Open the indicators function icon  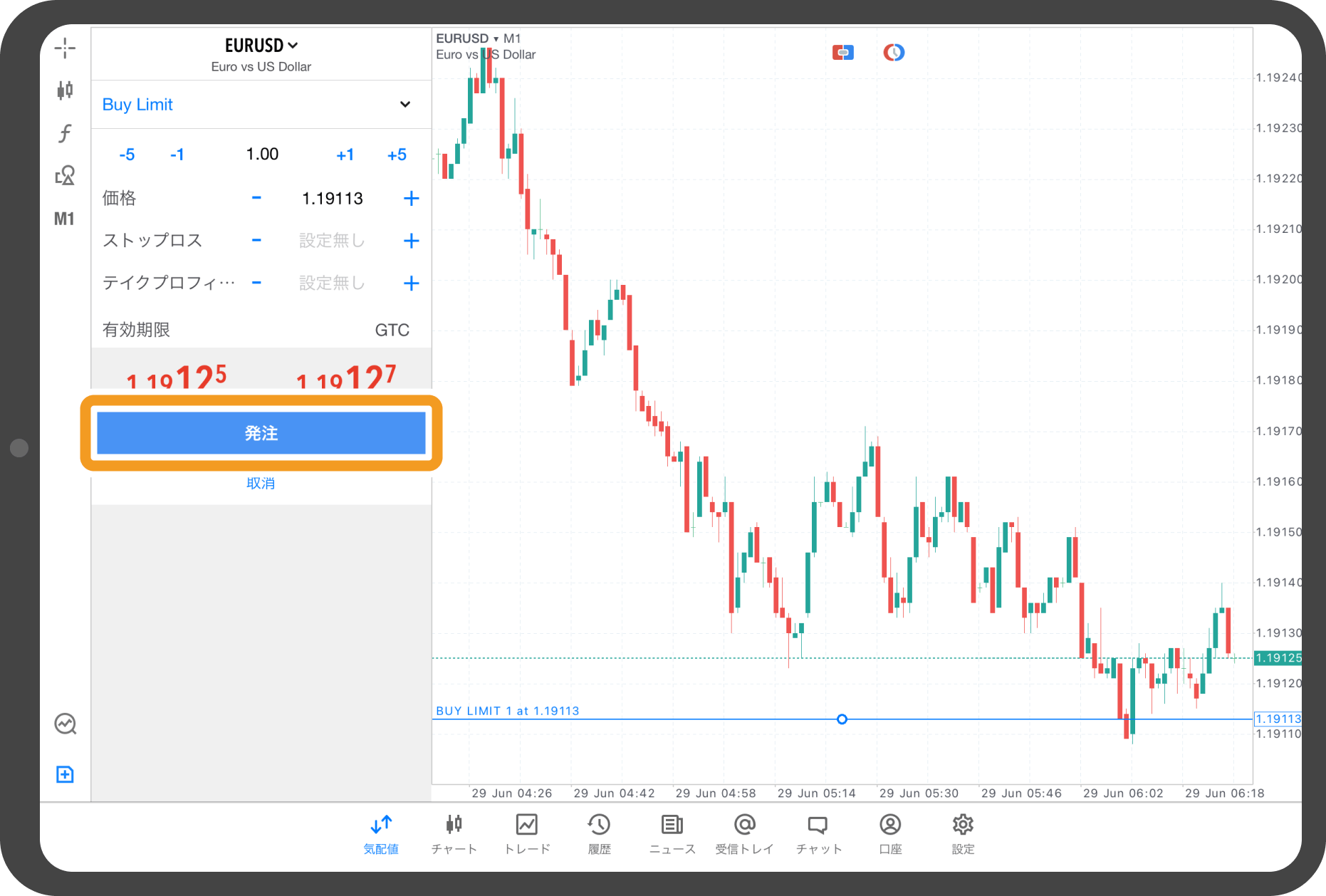[65, 133]
